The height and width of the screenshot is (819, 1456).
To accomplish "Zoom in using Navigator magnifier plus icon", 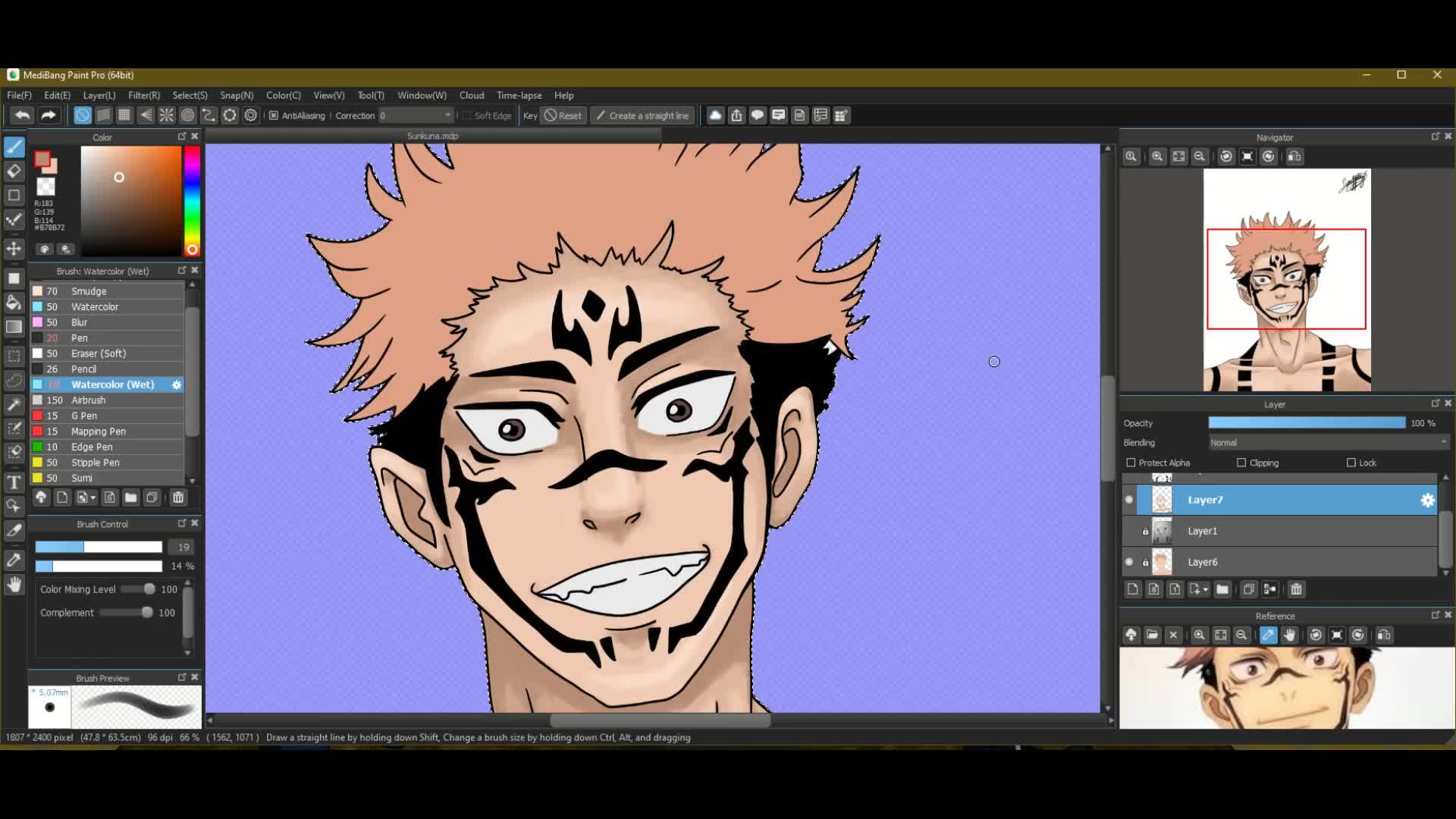I will click(1157, 156).
